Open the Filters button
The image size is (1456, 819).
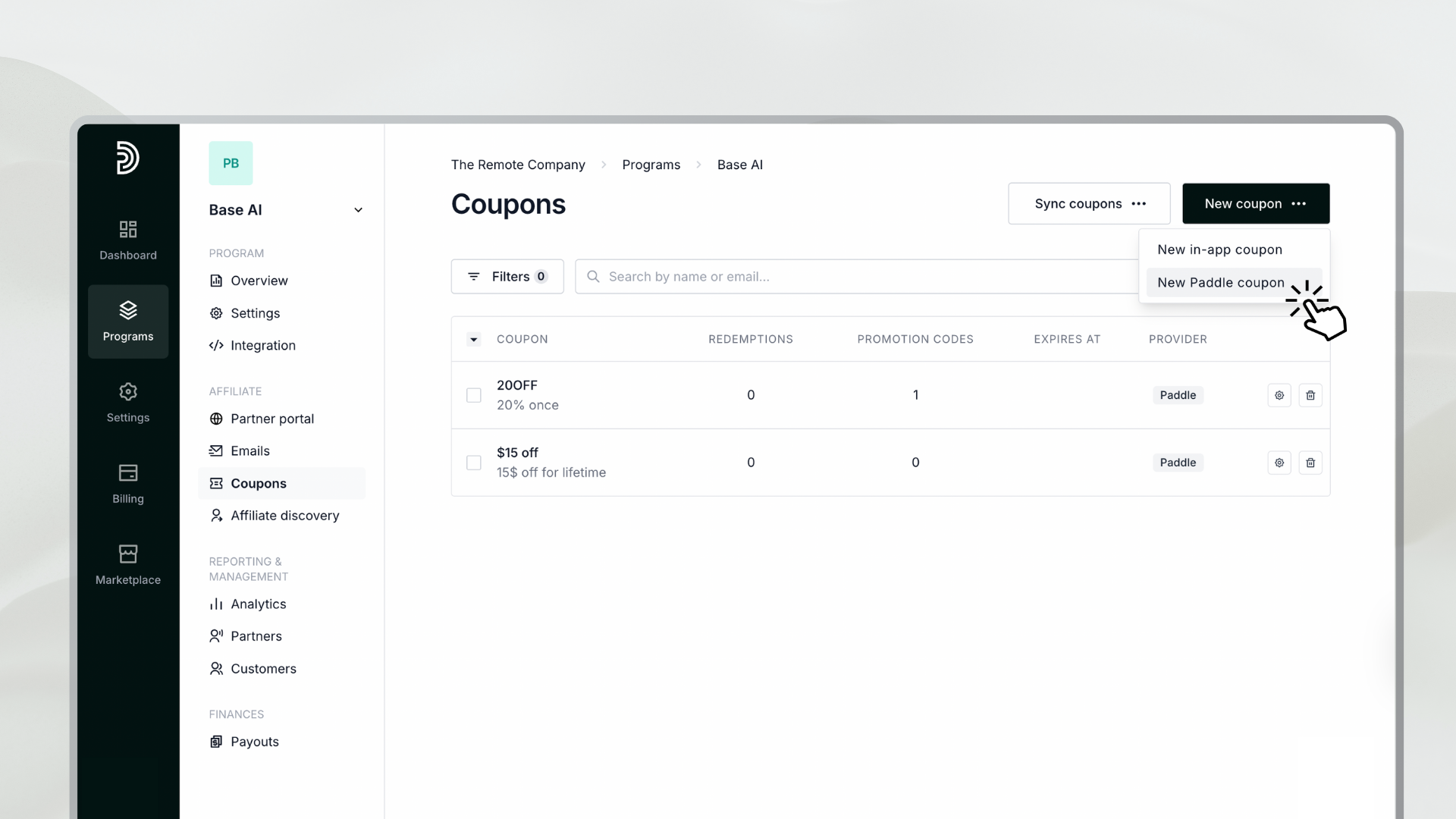pos(507,277)
